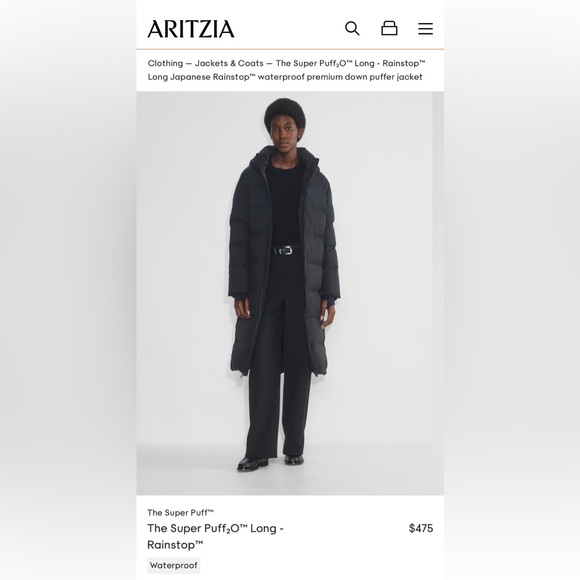Select the Waterproof tag
Viewport: 580px width, 580px height.
tap(173, 566)
